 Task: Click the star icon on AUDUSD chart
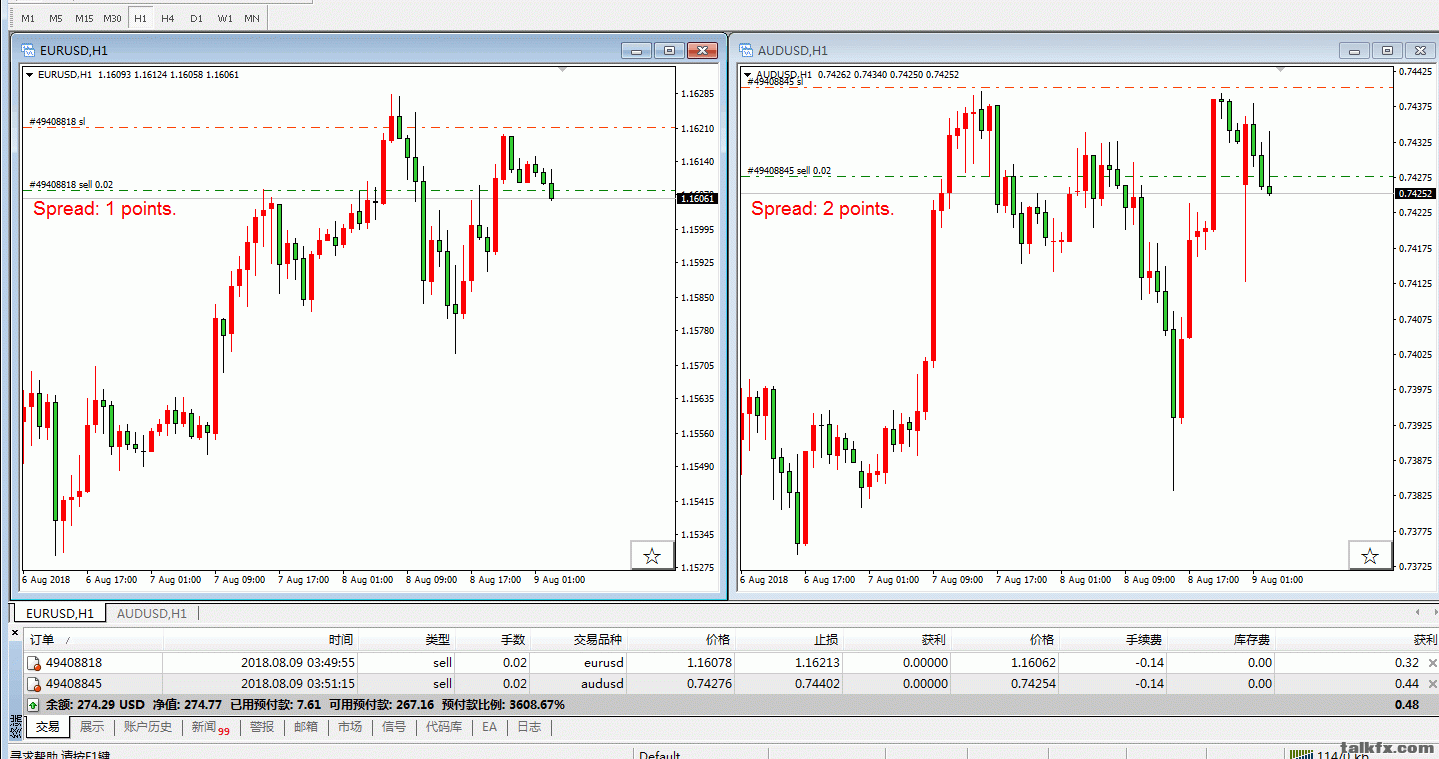1370,556
